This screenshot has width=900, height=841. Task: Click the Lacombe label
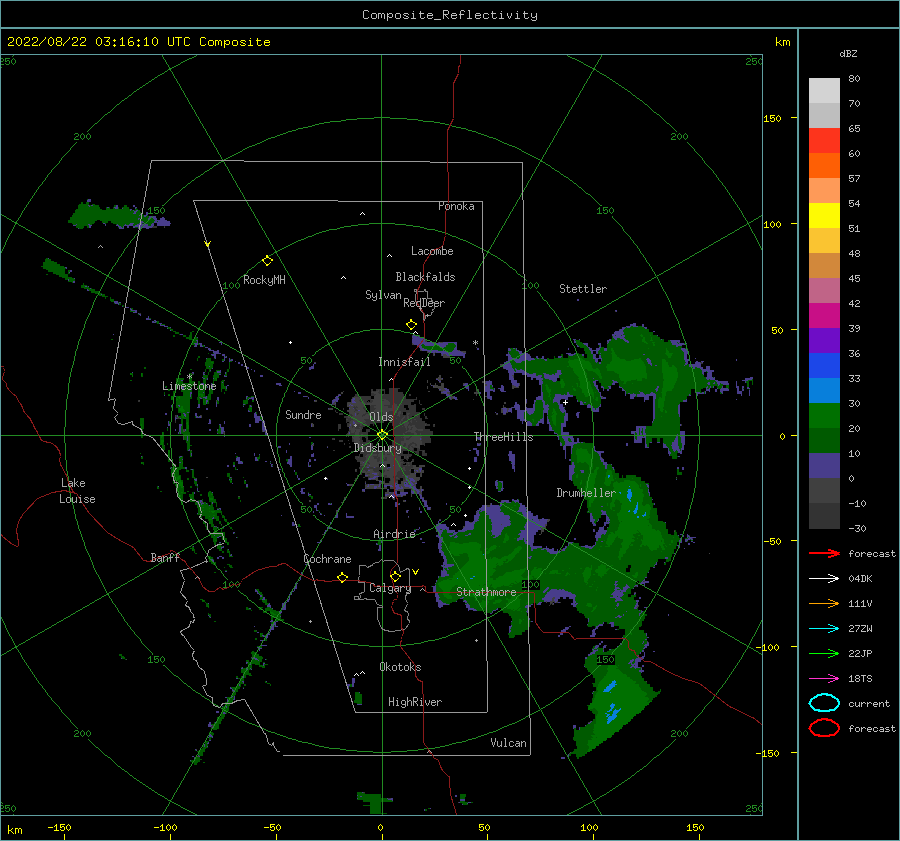[432, 251]
